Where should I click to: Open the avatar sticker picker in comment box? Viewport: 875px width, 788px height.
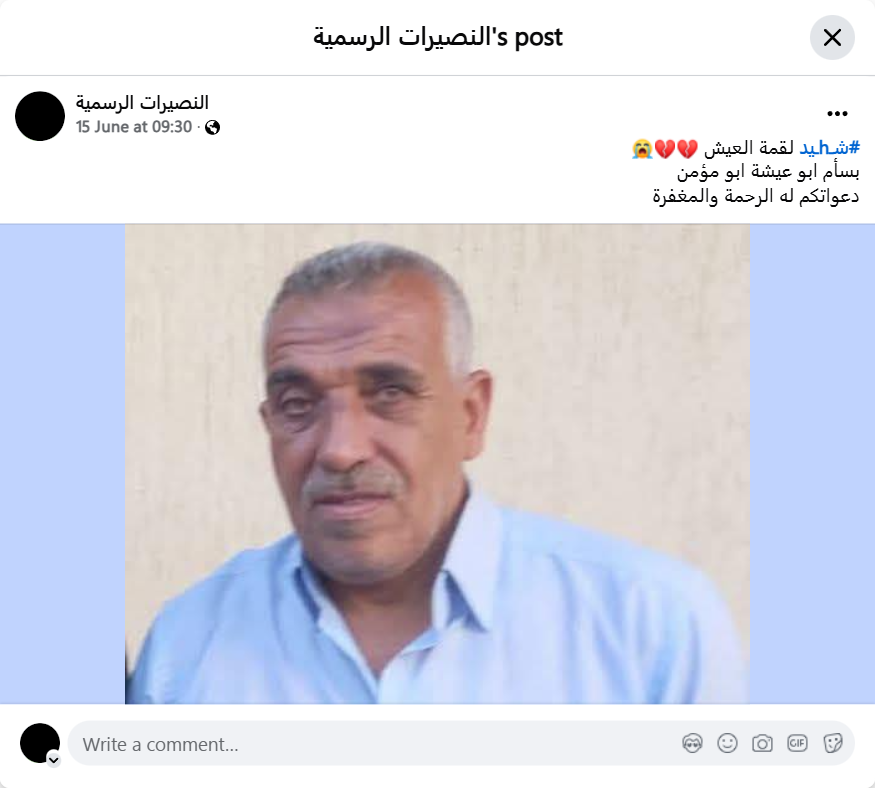(x=692, y=743)
